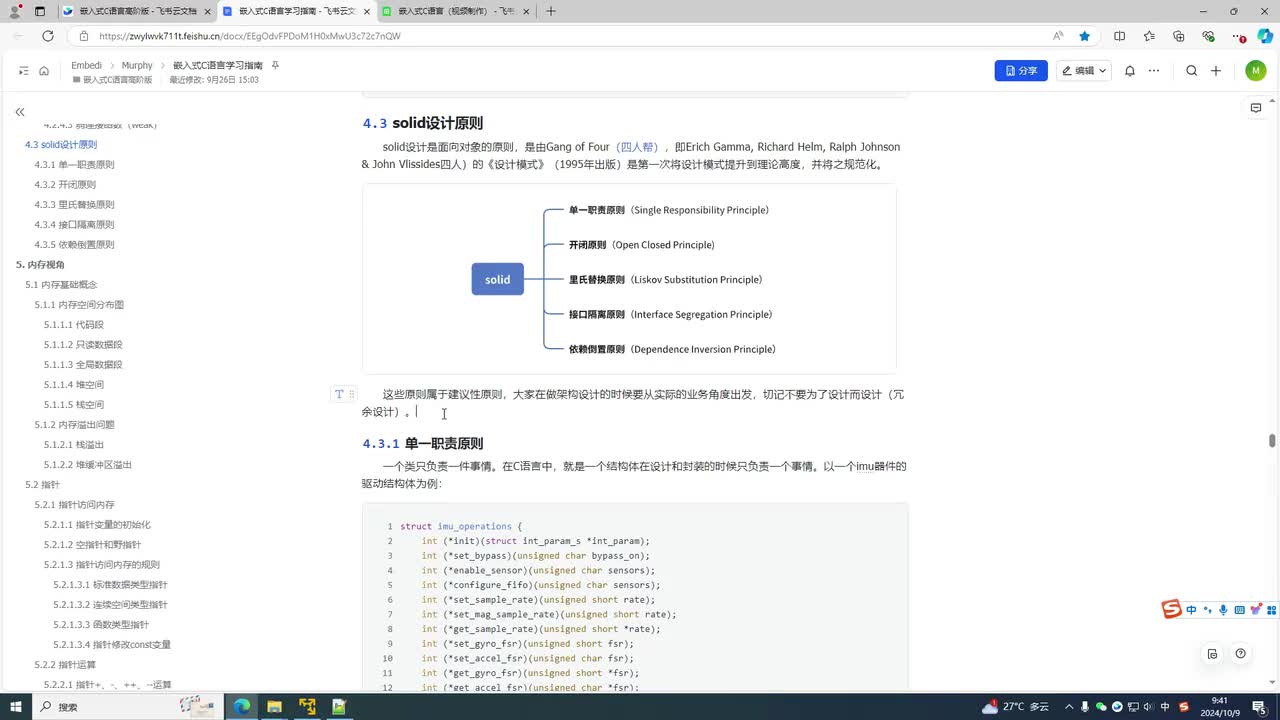Open the floating help question-mark button
This screenshot has height=720, width=1280.
click(x=1241, y=654)
